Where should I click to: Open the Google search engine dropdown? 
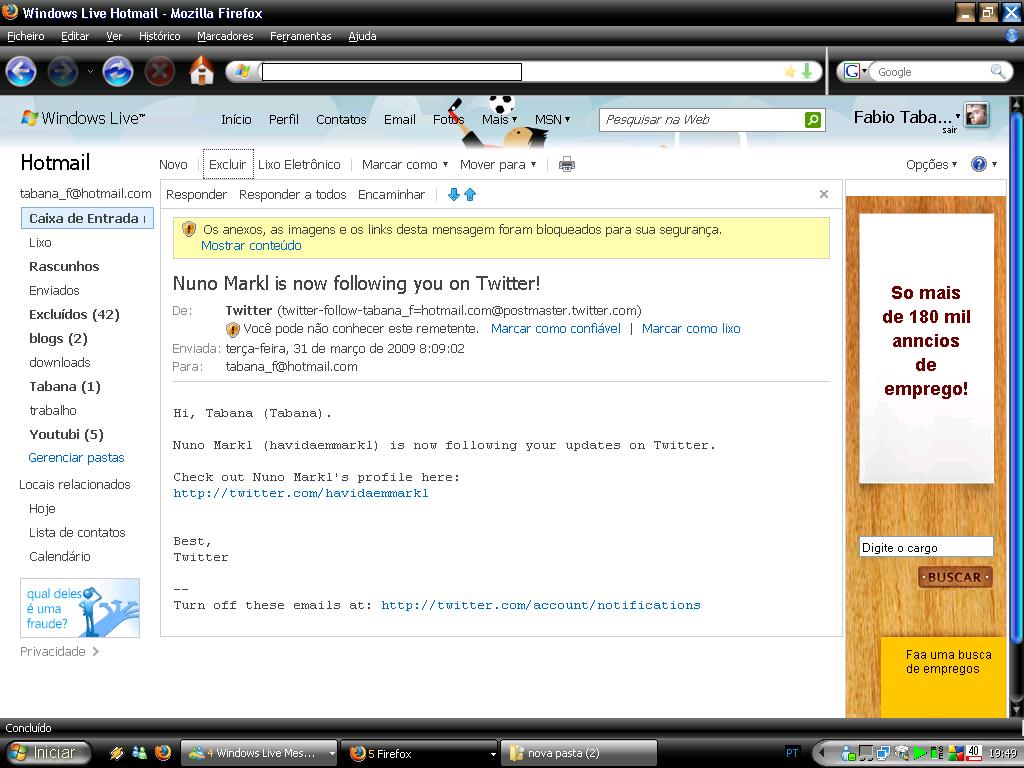(x=856, y=71)
